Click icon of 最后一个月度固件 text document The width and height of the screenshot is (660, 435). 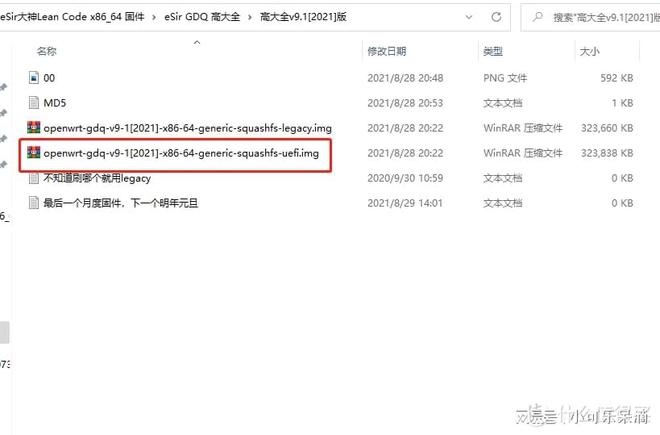pos(34,203)
